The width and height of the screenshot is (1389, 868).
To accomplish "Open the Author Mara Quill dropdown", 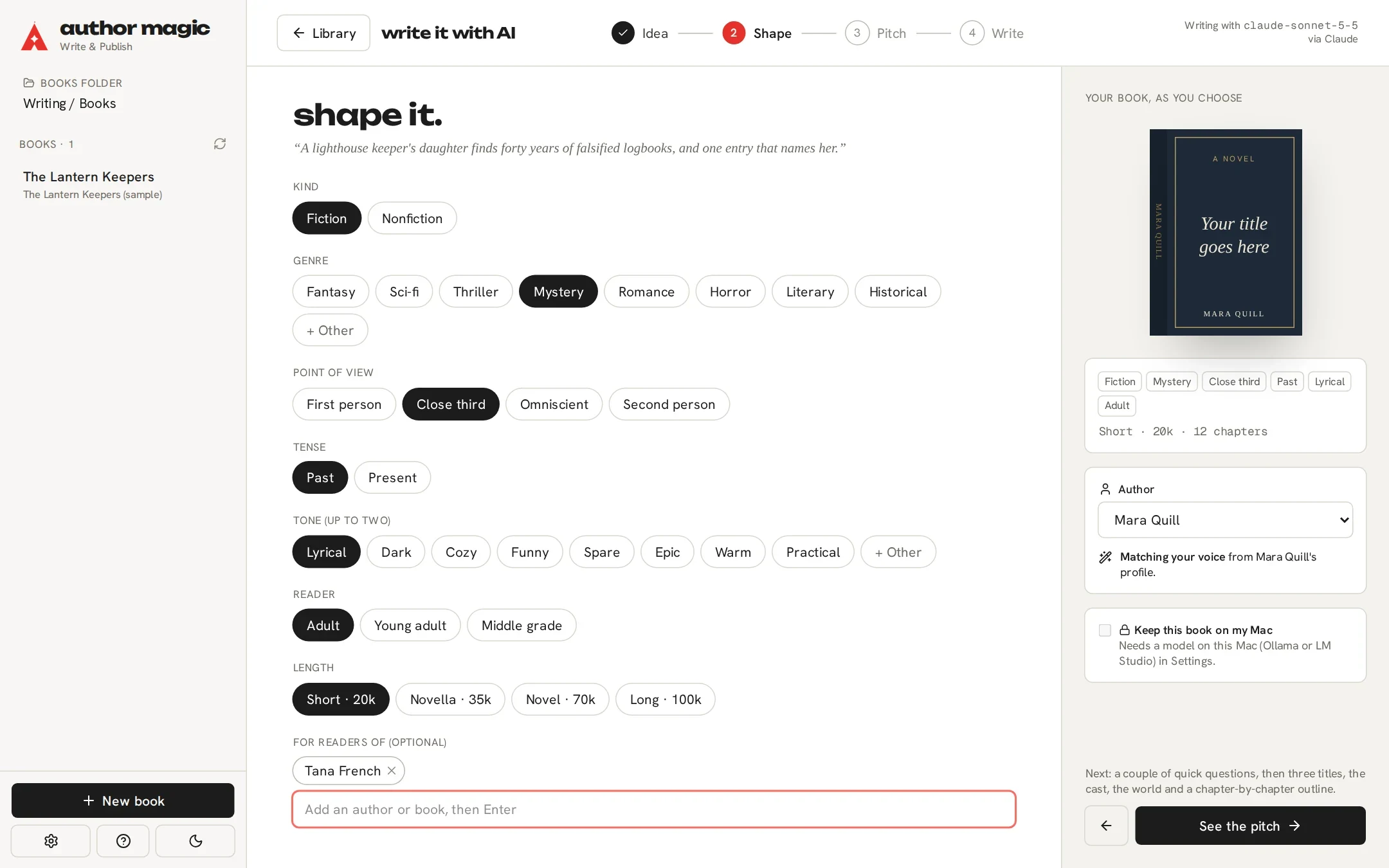I will coord(1225,520).
